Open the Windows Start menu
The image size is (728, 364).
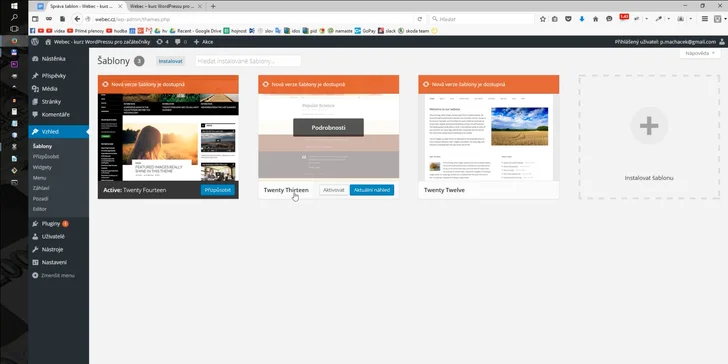(x=14, y=6)
